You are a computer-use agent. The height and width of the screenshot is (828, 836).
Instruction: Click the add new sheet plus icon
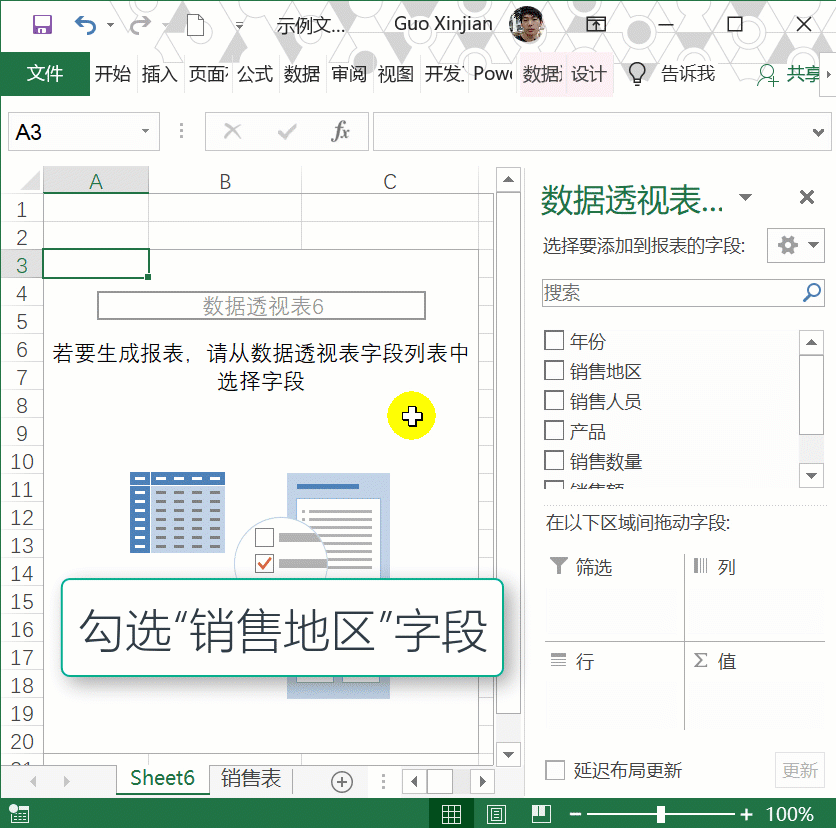point(342,782)
